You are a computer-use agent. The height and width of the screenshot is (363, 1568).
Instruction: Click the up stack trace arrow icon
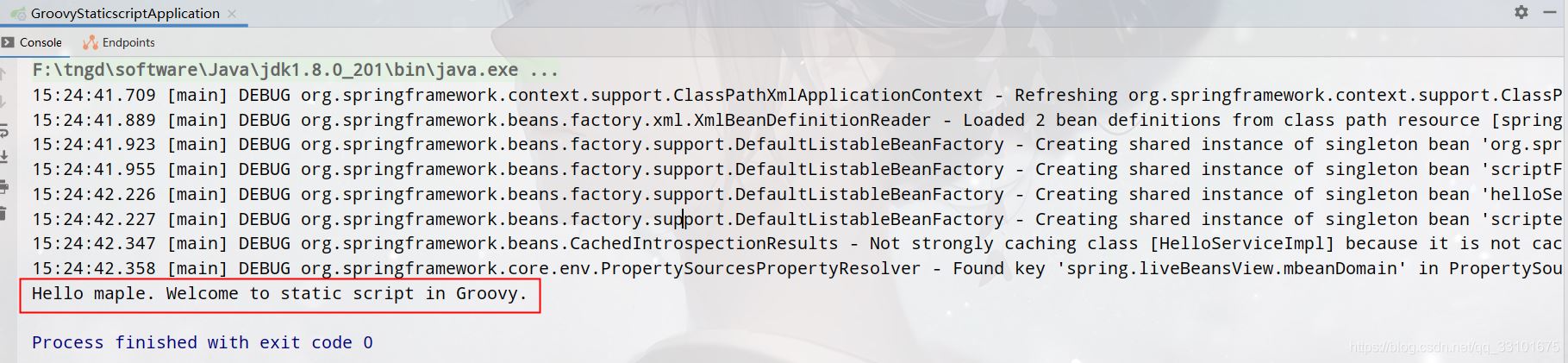tap(3, 74)
